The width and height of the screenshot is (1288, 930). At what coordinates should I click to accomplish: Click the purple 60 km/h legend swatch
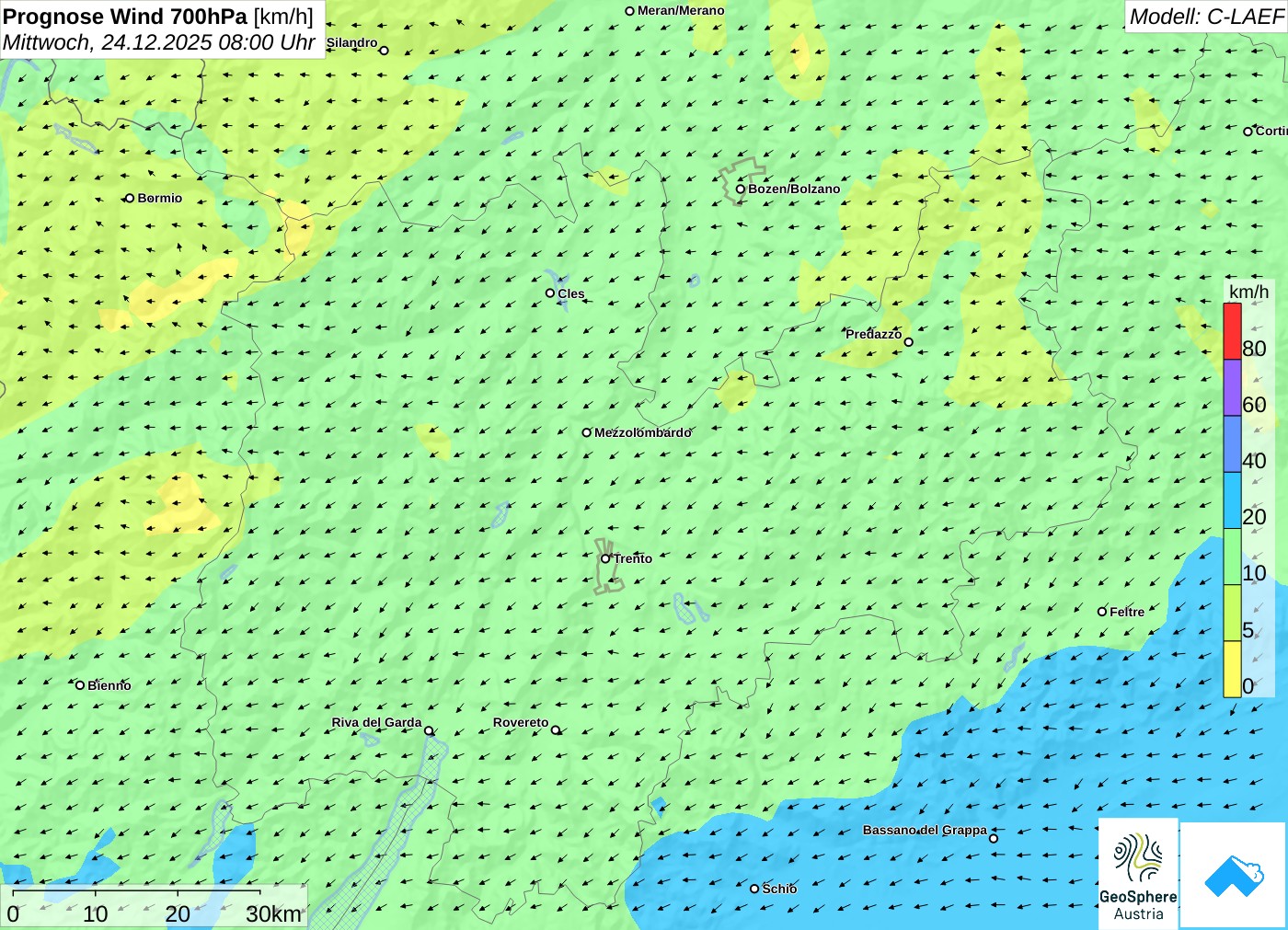[1232, 387]
